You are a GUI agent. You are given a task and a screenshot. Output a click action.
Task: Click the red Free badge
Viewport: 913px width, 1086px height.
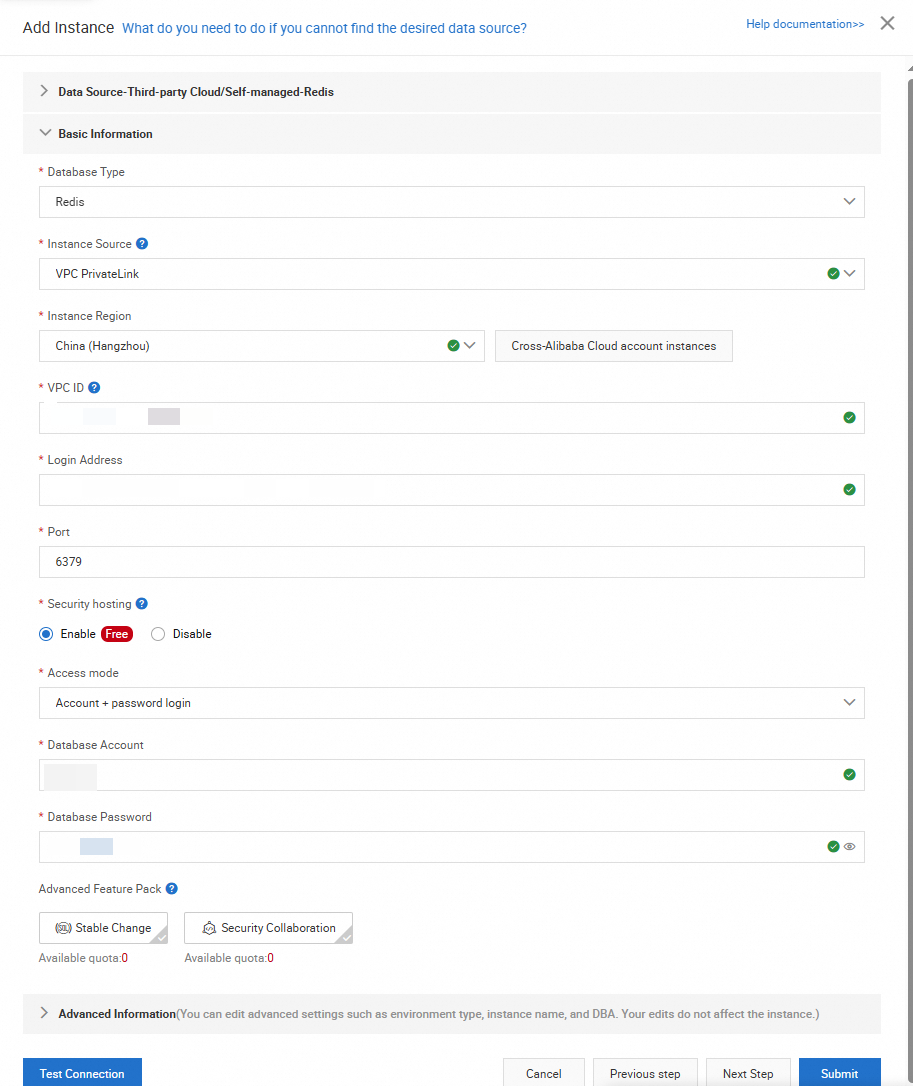(117, 634)
